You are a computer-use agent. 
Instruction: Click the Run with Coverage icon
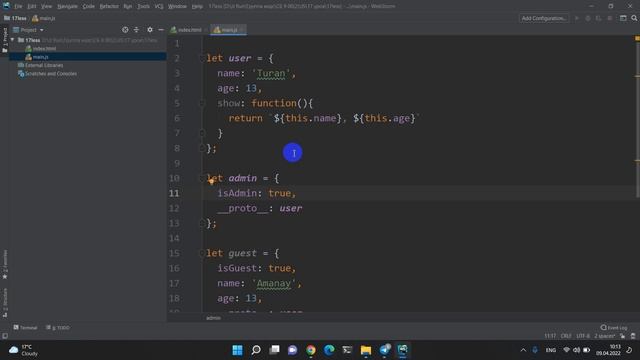(599, 18)
